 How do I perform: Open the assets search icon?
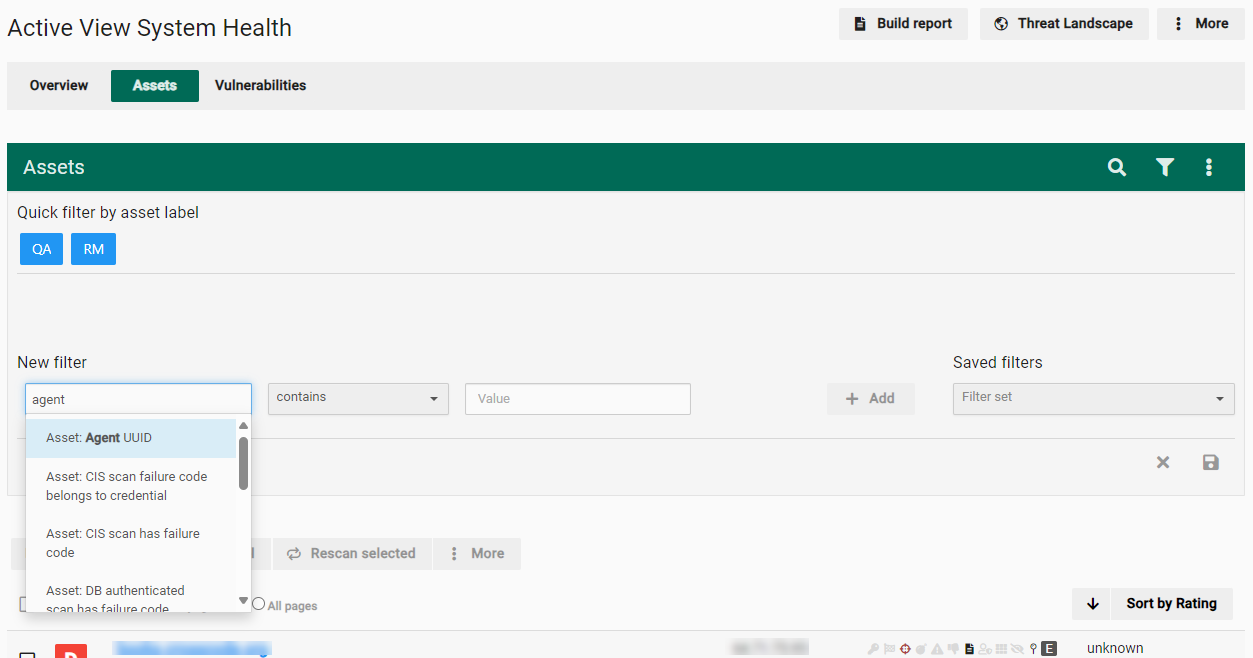coord(1117,167)
